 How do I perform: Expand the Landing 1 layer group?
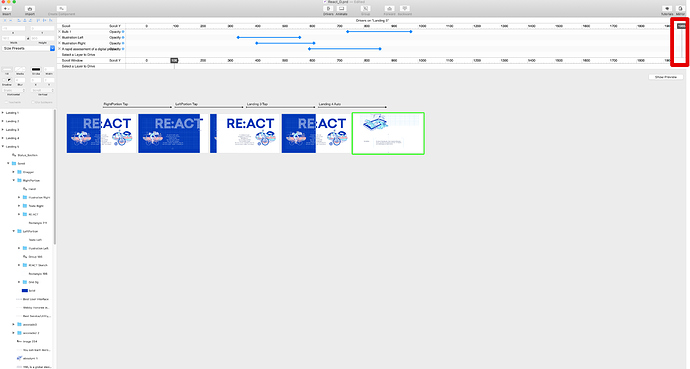point(3,113)
